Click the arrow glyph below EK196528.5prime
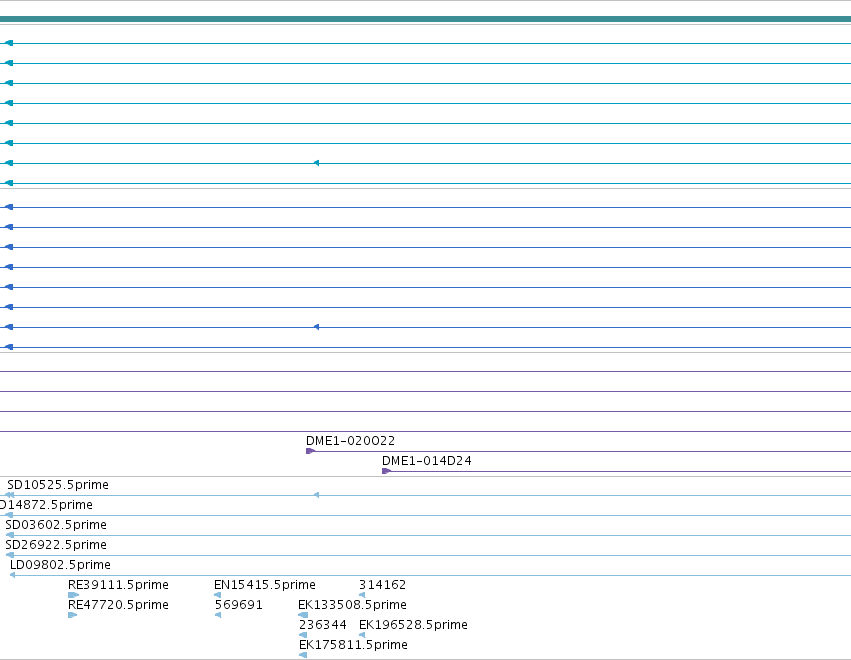This screenshot has width=851, height=660. (362, 636)
